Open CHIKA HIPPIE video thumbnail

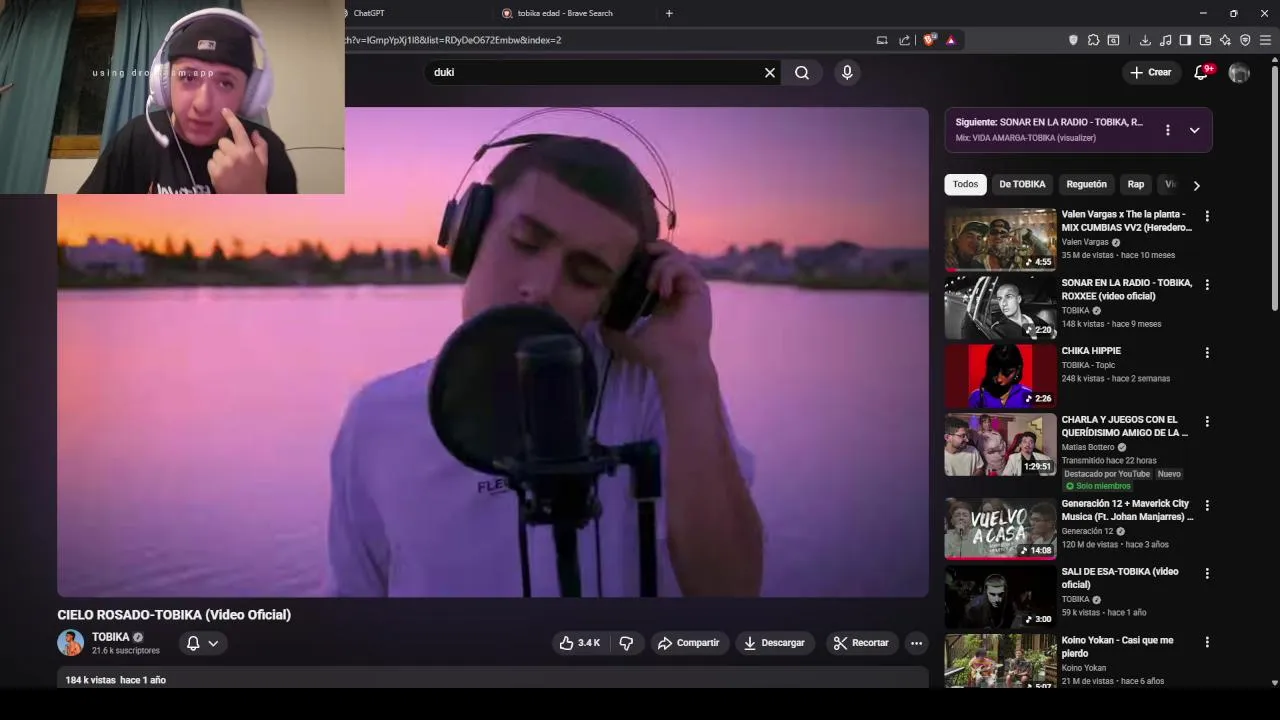1000,376
